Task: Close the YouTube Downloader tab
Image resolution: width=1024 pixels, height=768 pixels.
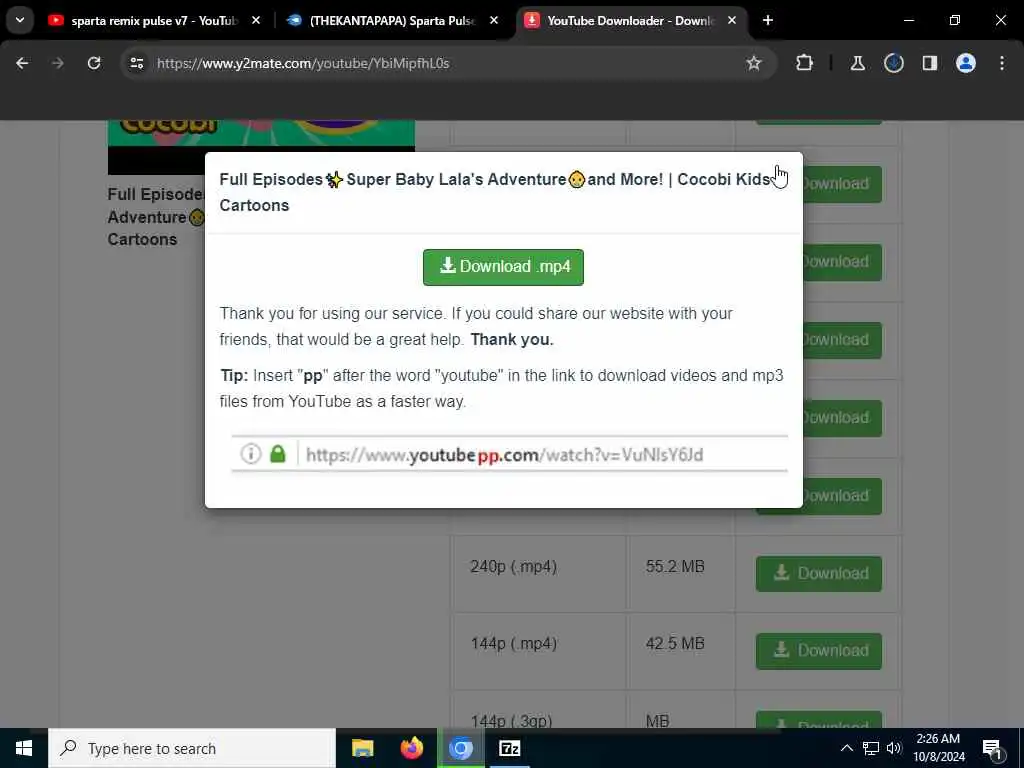Action: pyautogui.click(x=731, y=21)
